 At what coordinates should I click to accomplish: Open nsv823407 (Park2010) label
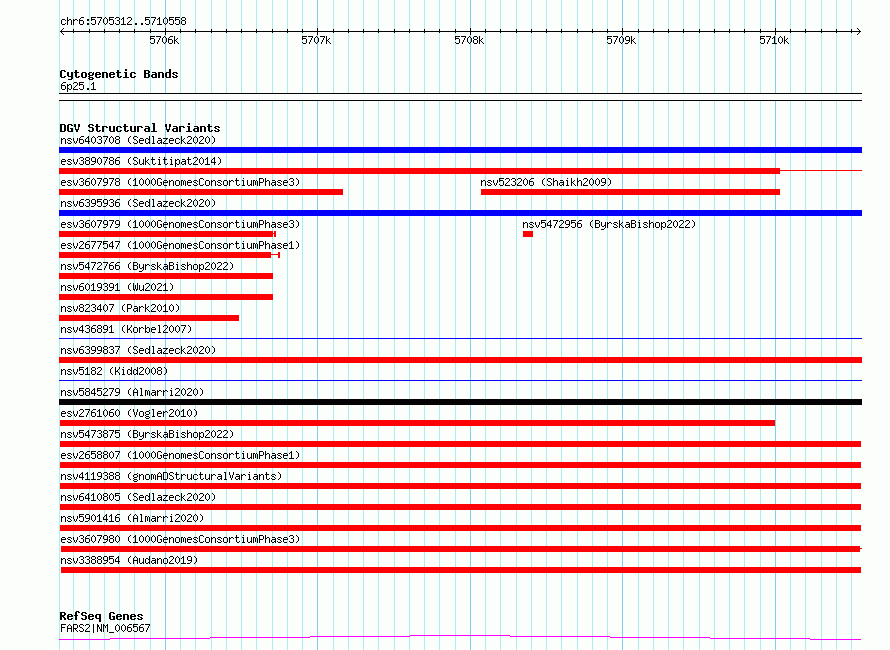point(120,308)
